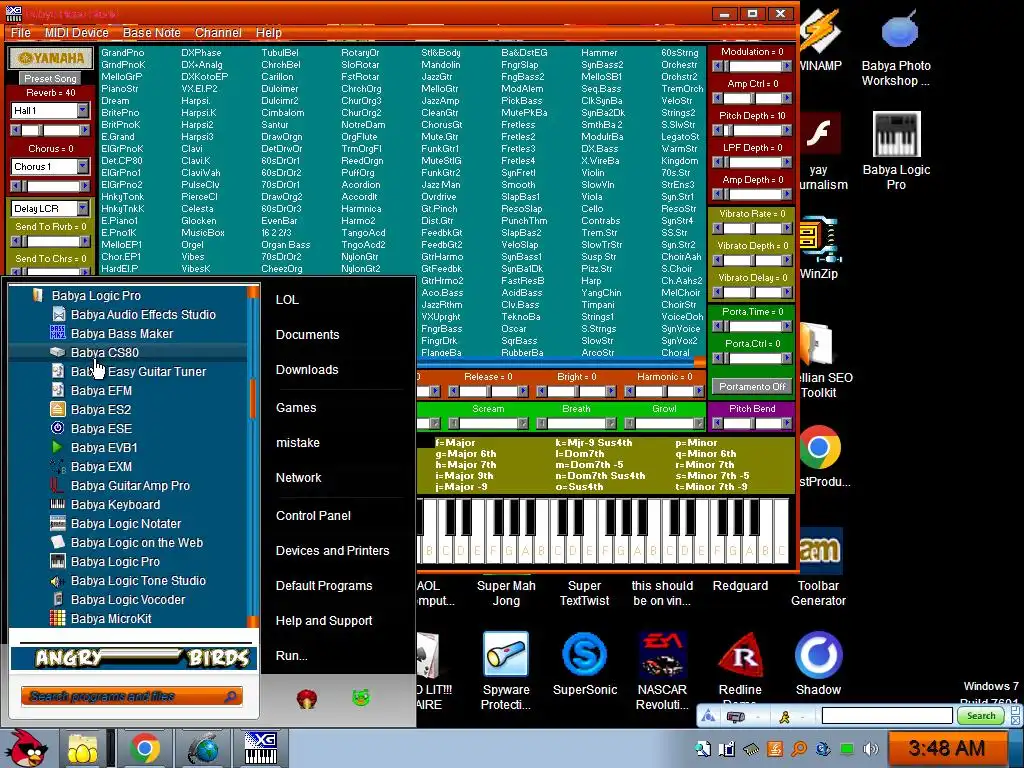Image resolution: width=1024 pixels, height=768 pixels.
Task: Select the Kingdom voice
Action: click(679, 161)
